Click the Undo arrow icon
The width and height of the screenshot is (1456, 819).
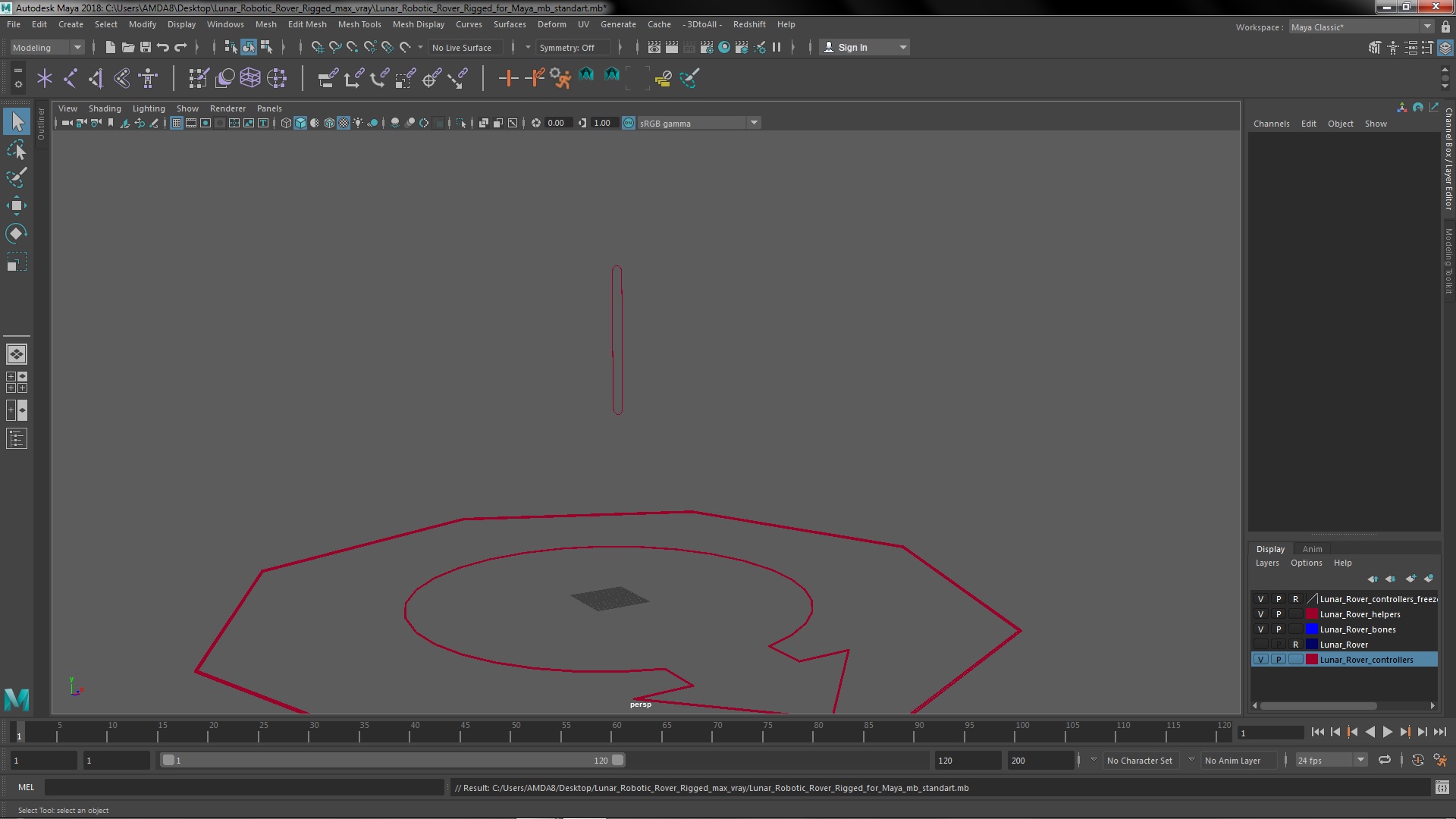(162, 47)
